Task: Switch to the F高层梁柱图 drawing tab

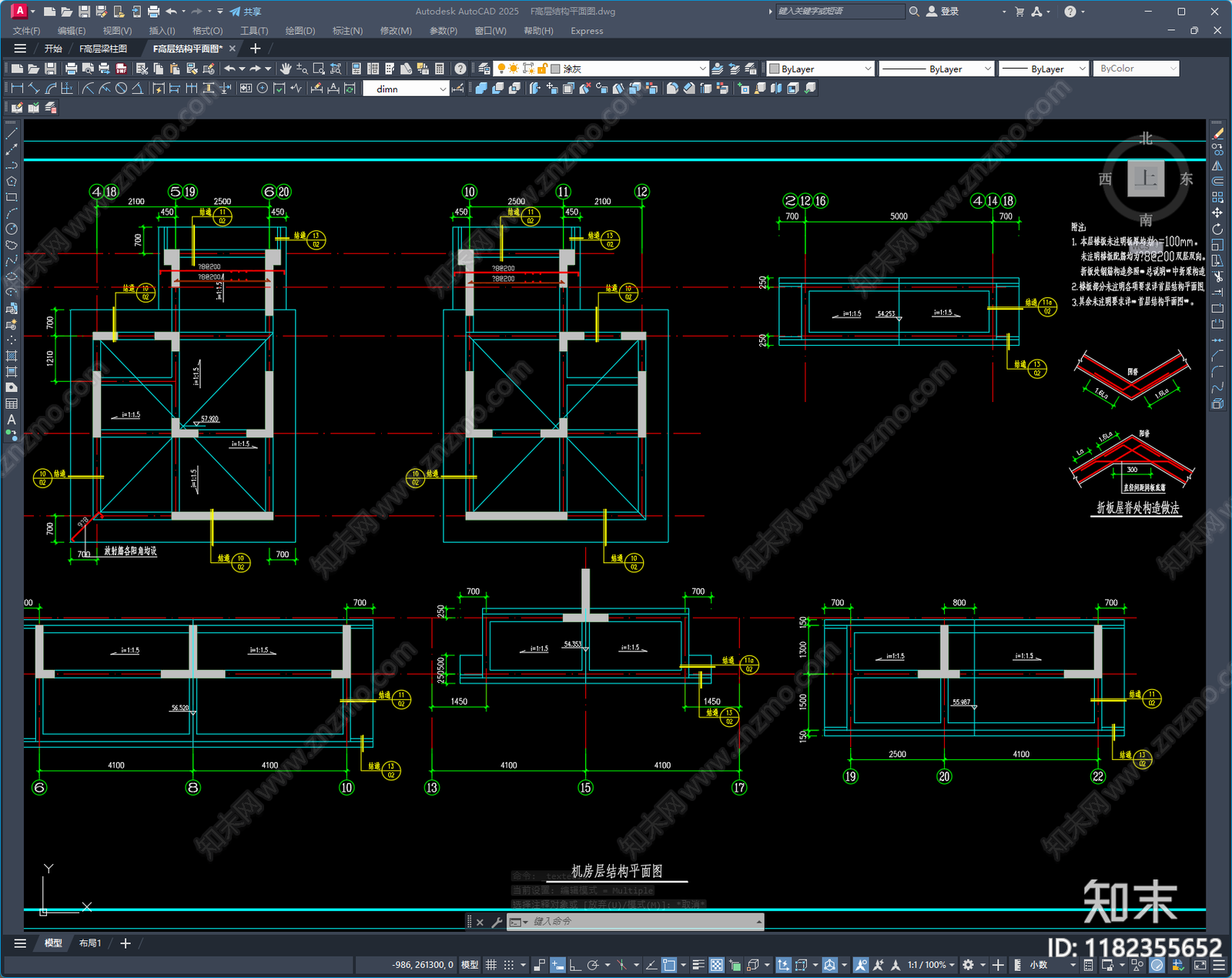Action: tap(103, 49)
